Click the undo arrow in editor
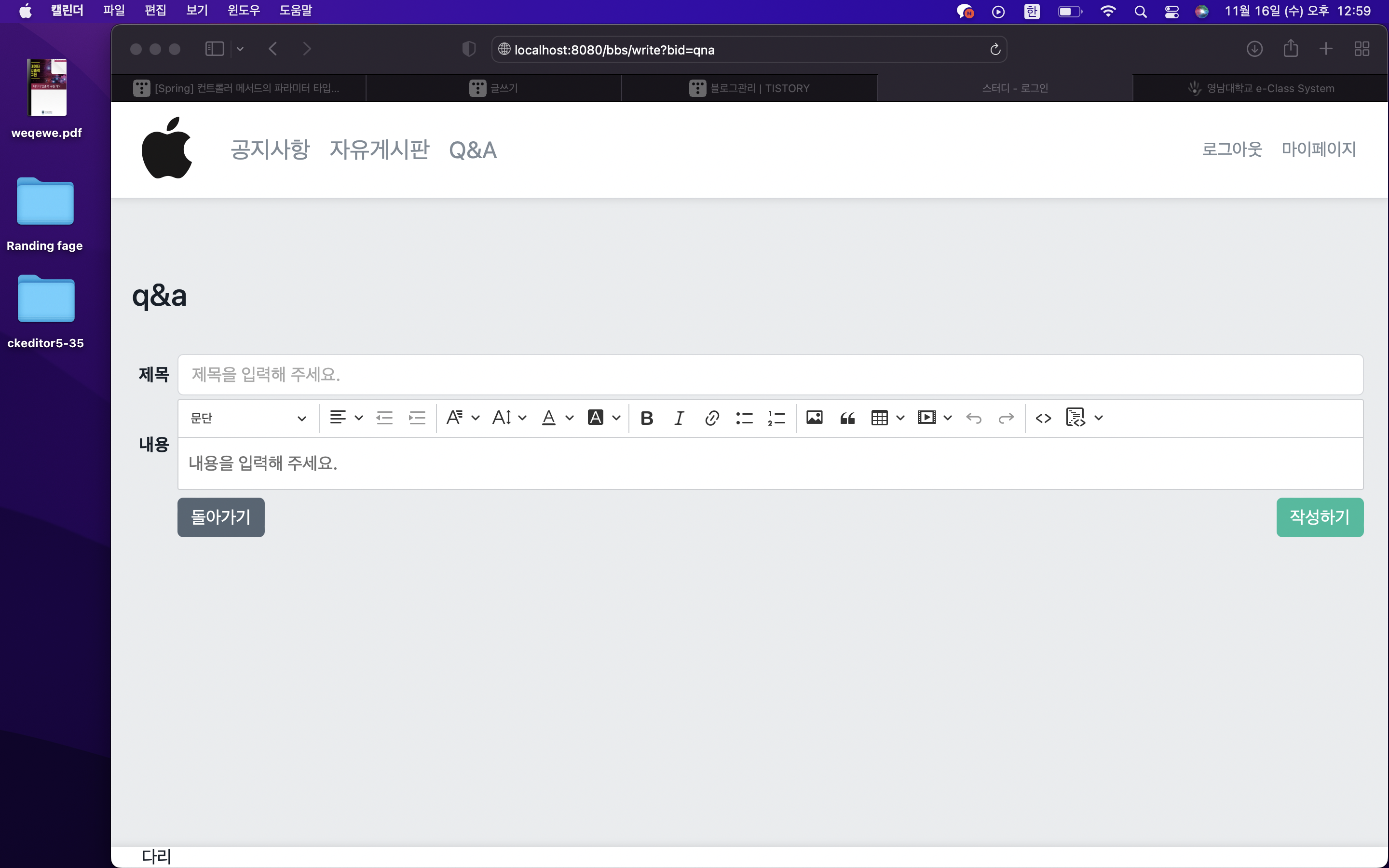Image resolution: width=1389 pixels, height=868 pixels. pyautogui.click(x=973, y=418)
